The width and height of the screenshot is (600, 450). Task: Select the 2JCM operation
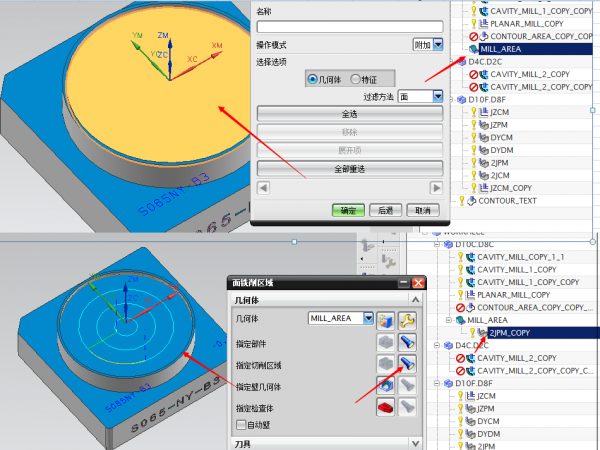coord(500,175)
